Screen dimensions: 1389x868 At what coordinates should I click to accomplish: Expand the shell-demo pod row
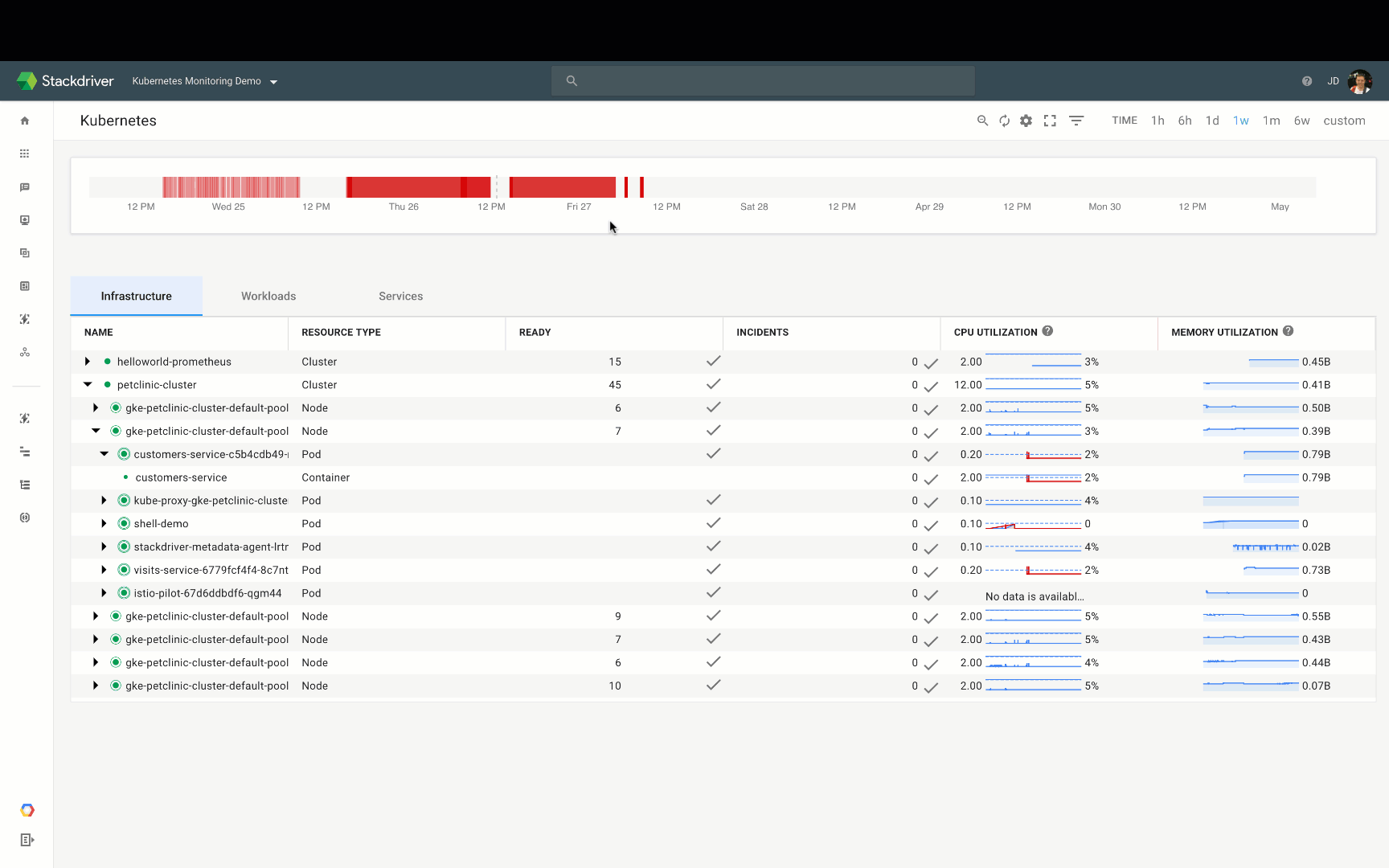pos(104,524)
